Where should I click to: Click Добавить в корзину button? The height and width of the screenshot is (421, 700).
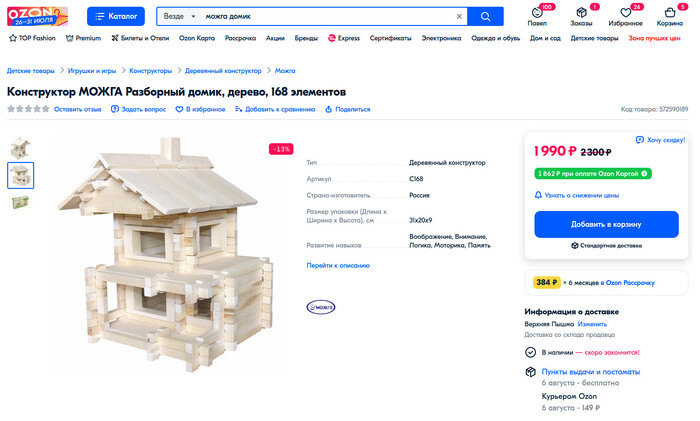pyautogui.click(x=606, y=224)
